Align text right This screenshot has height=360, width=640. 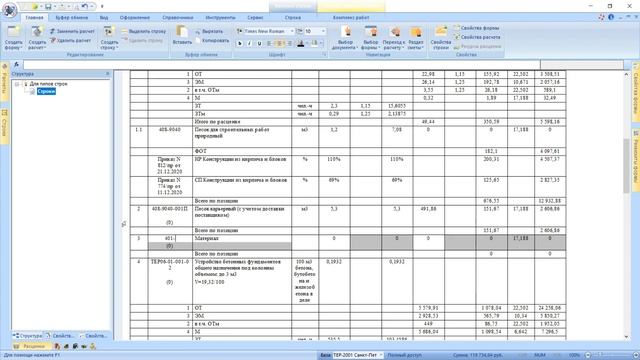coord(289,43)
